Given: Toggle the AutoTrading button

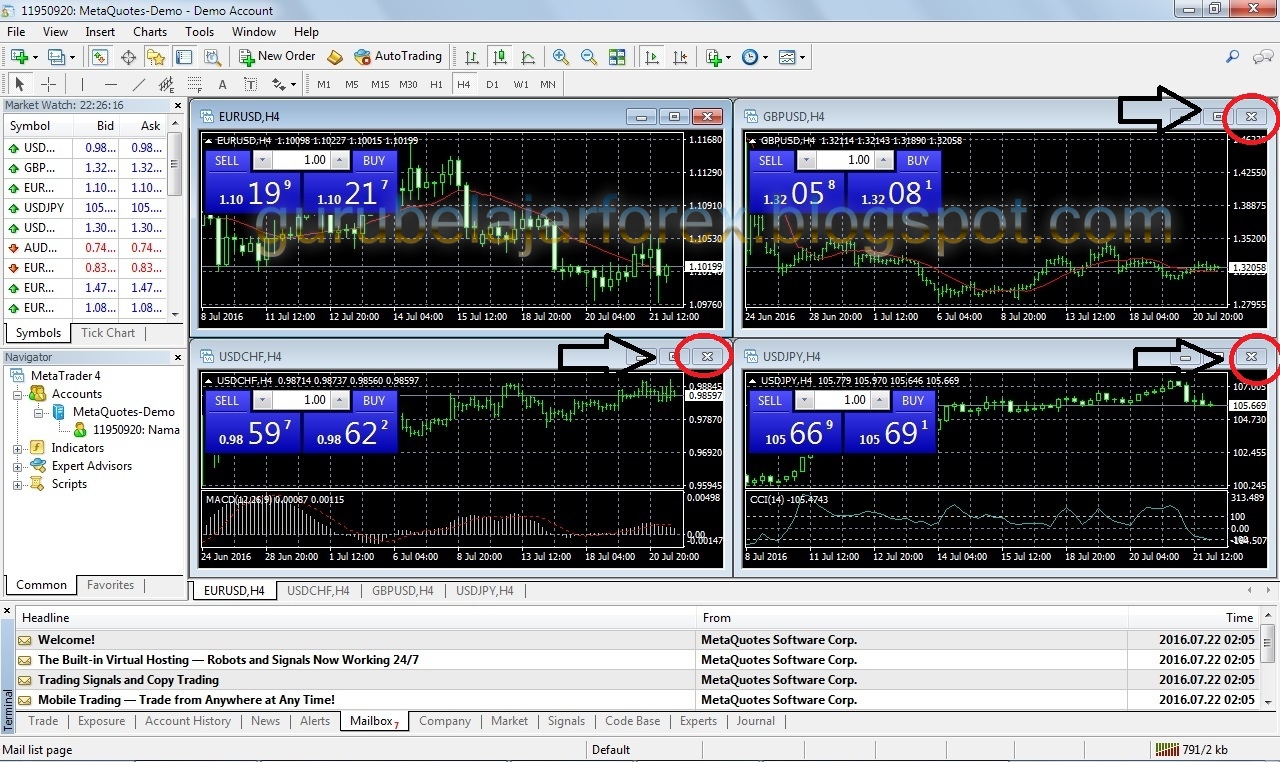Looking at the screenshot, I should click(x=397, y=57).
